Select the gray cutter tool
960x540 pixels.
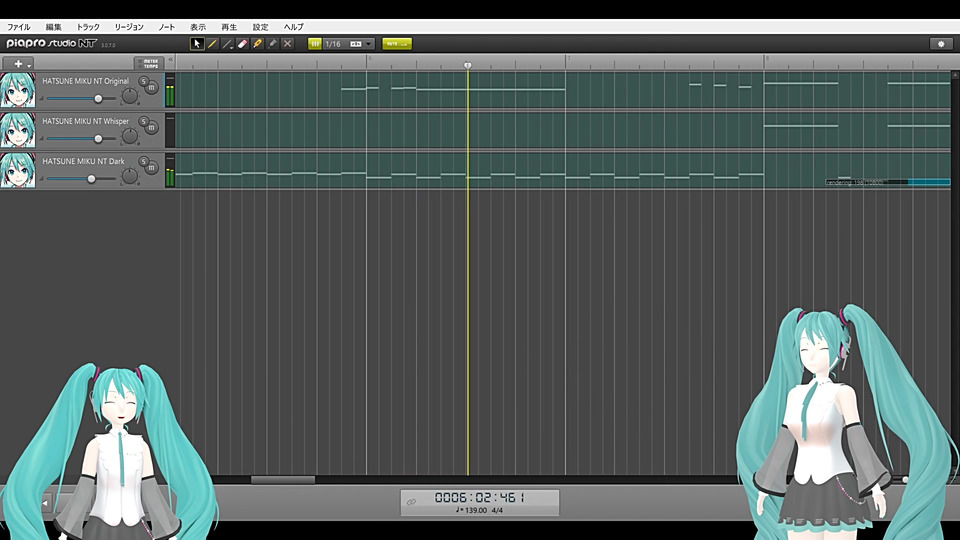click(272, 44)
